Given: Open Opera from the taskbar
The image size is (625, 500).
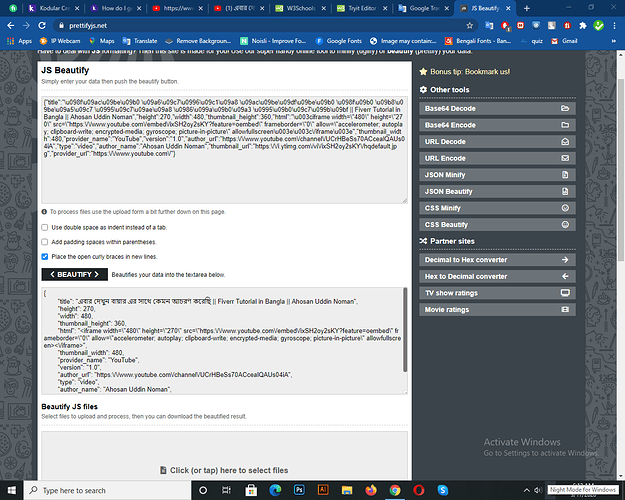Looking at the screenshot, I should 419,490.
